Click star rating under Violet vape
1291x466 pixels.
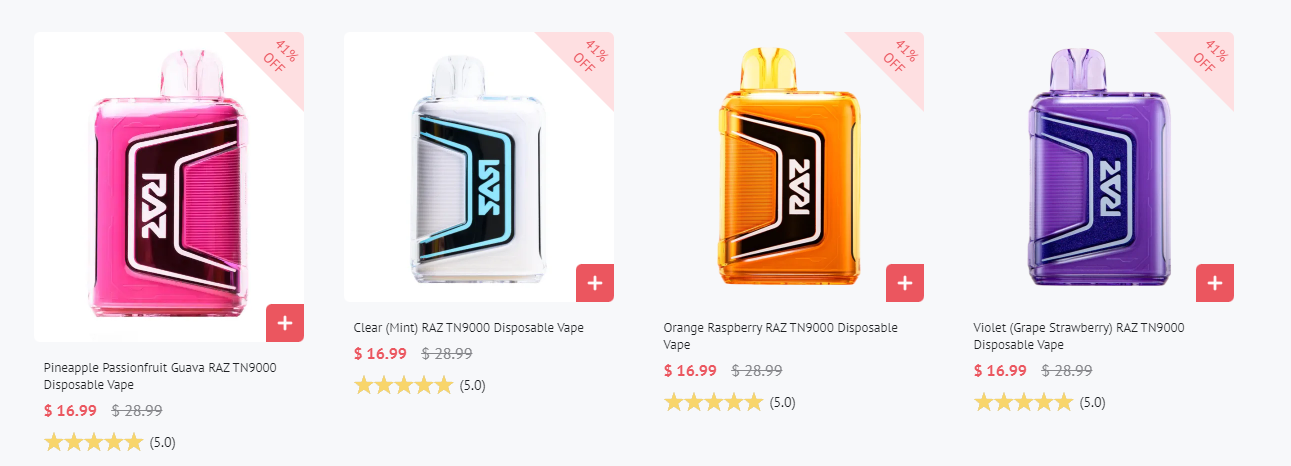tap(1024, 402)
